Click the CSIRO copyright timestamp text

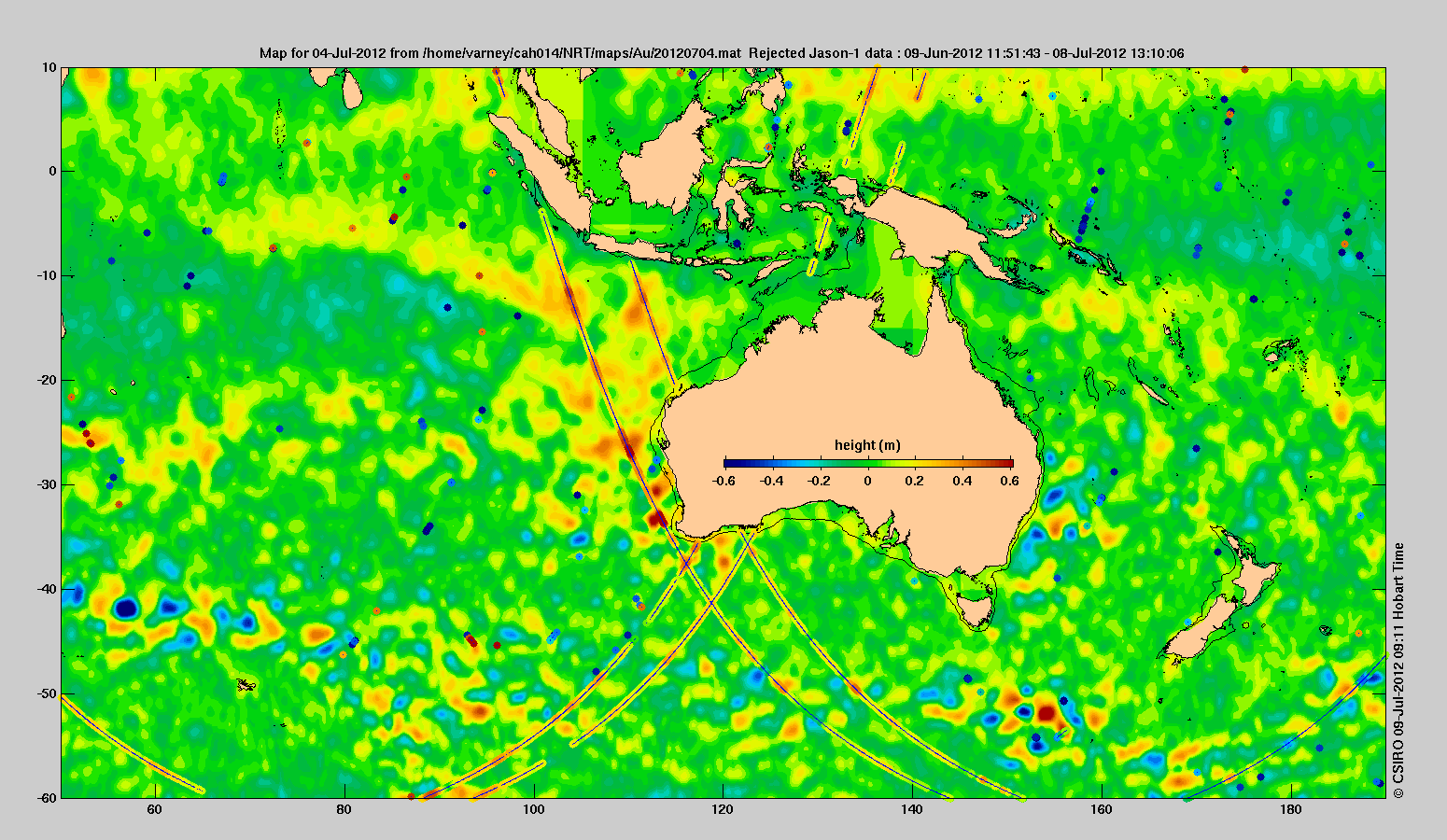(1398, 670)
